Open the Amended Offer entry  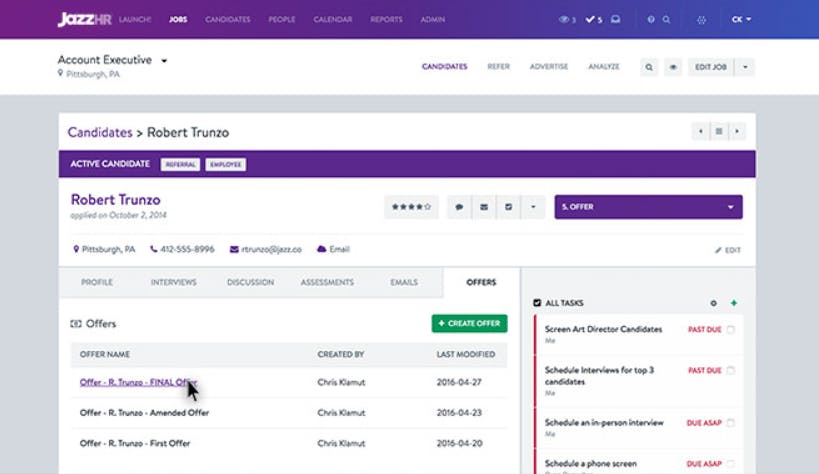144,413
